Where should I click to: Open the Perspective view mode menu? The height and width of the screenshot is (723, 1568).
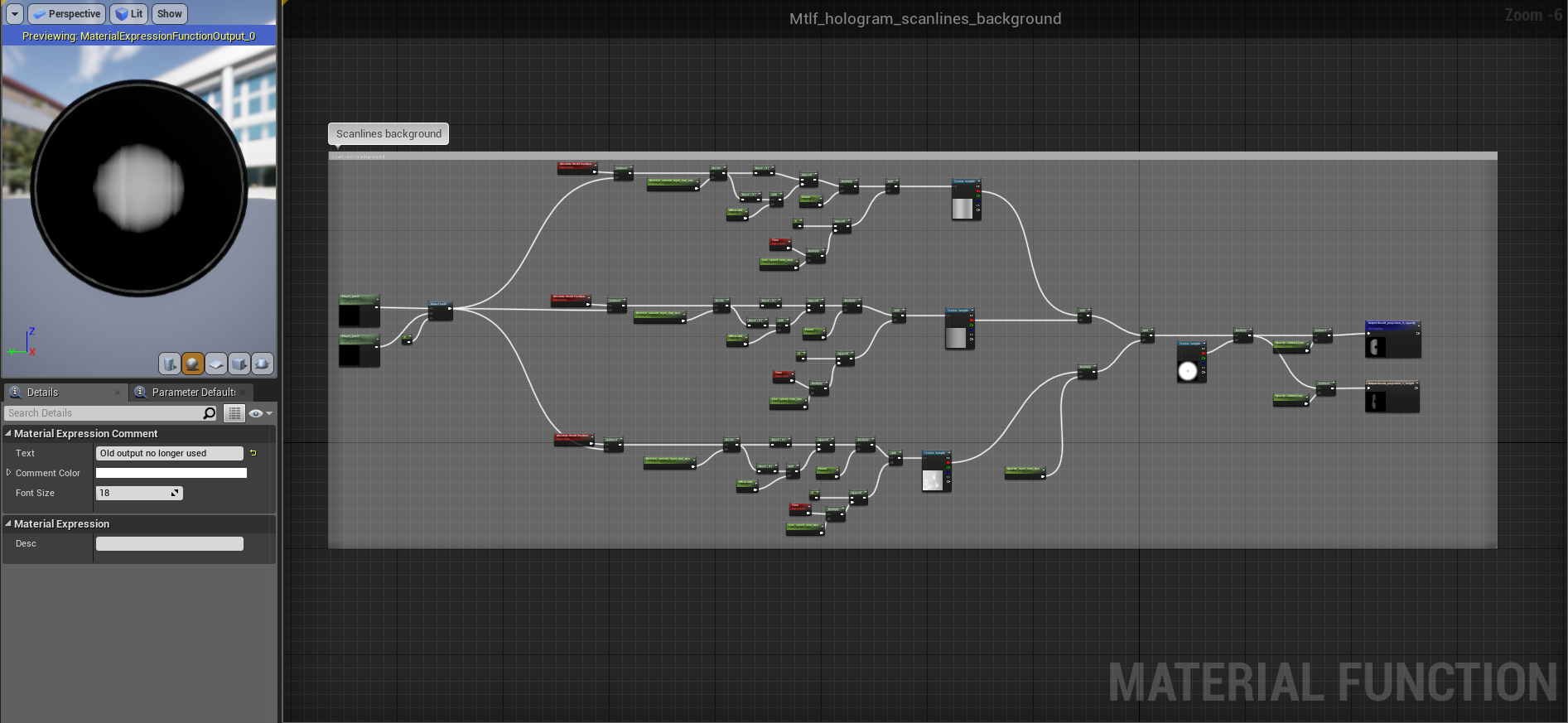tap(66, 14)
